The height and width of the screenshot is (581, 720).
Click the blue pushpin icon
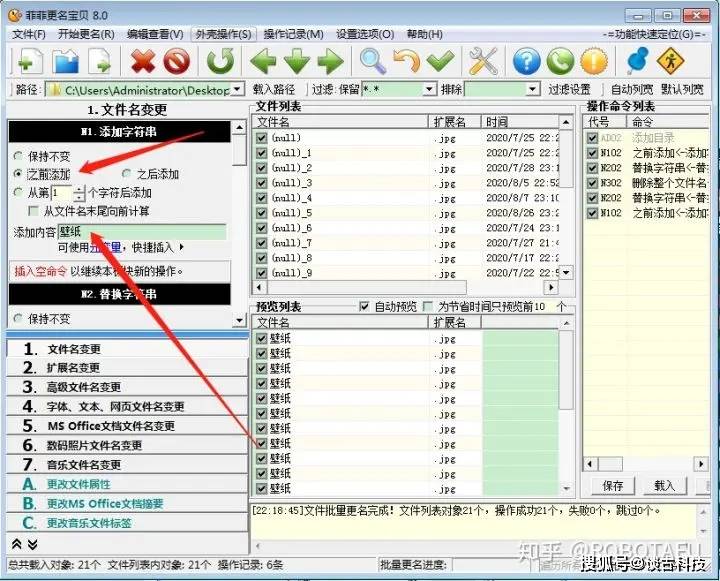pyautogui.click(x=637, y=61)
